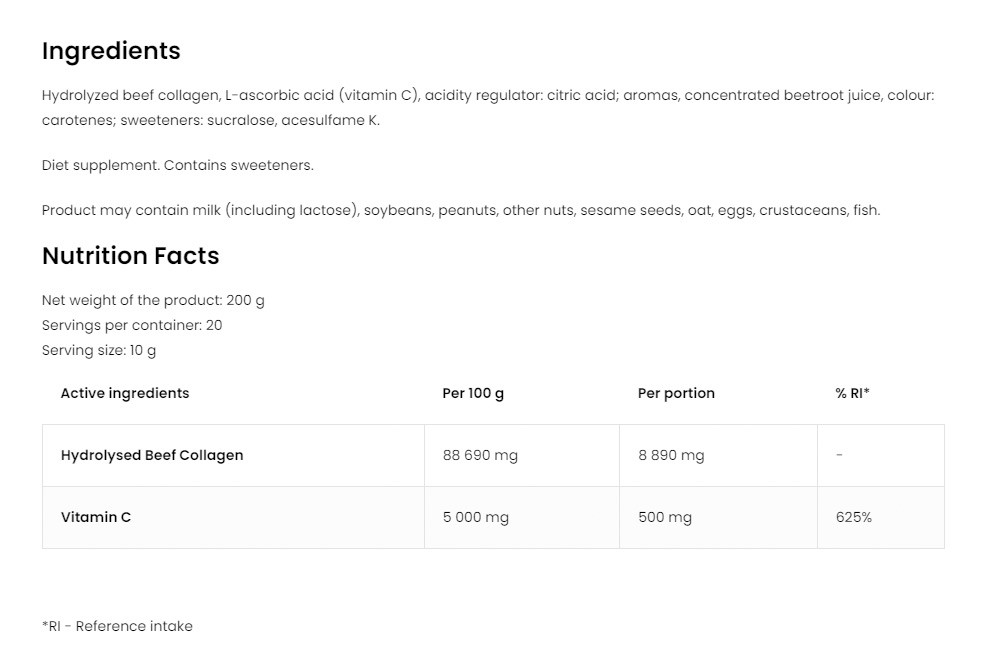Click the Diet supplement. Contains sweeteners sentence
The image size is (989, 669).
(178, 165)
